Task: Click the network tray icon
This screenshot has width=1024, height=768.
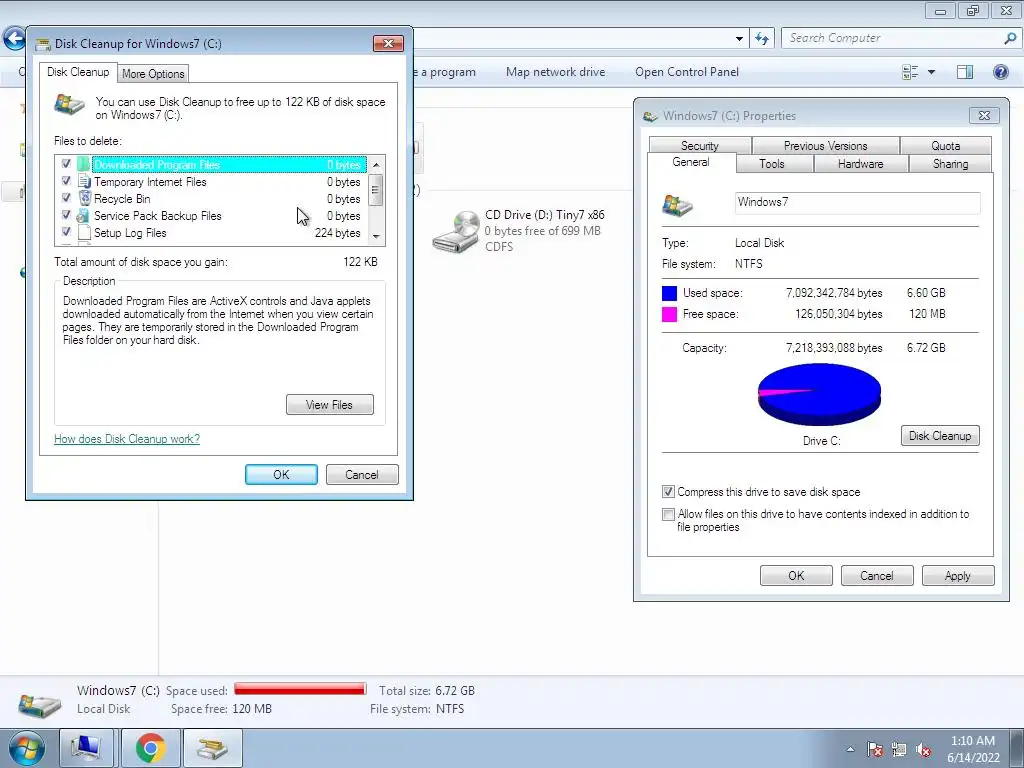Action: tap(899, 750)
